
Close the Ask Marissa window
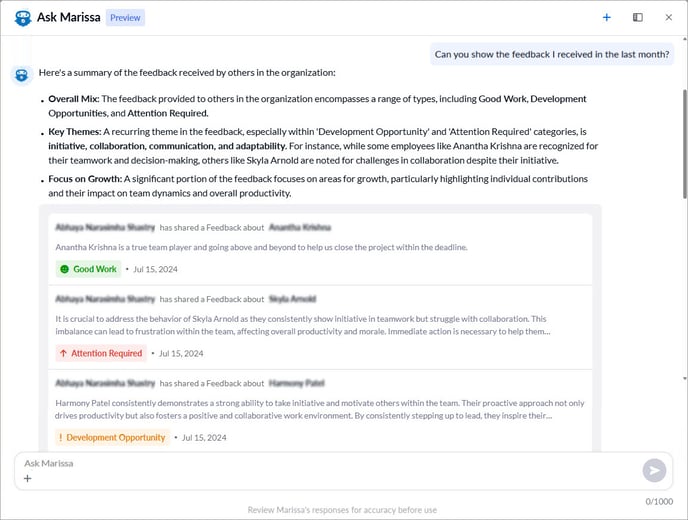coord(668,17)
